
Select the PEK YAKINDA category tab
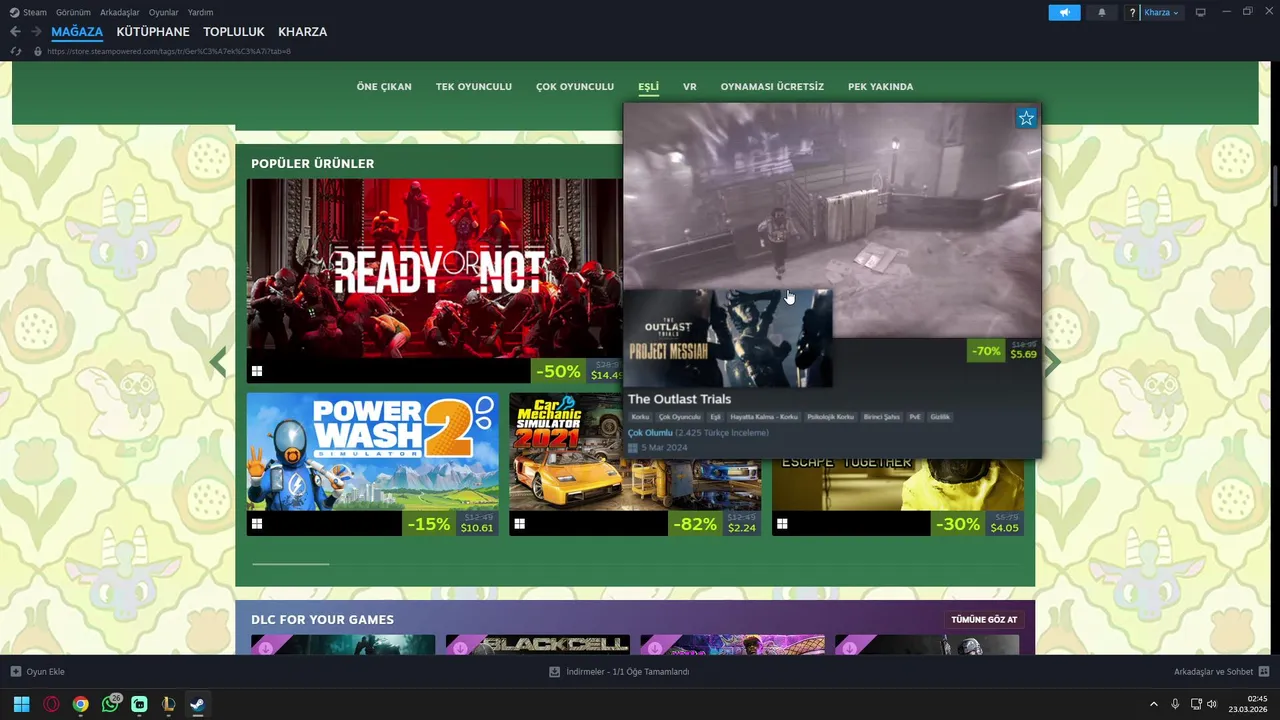[881, 87]
